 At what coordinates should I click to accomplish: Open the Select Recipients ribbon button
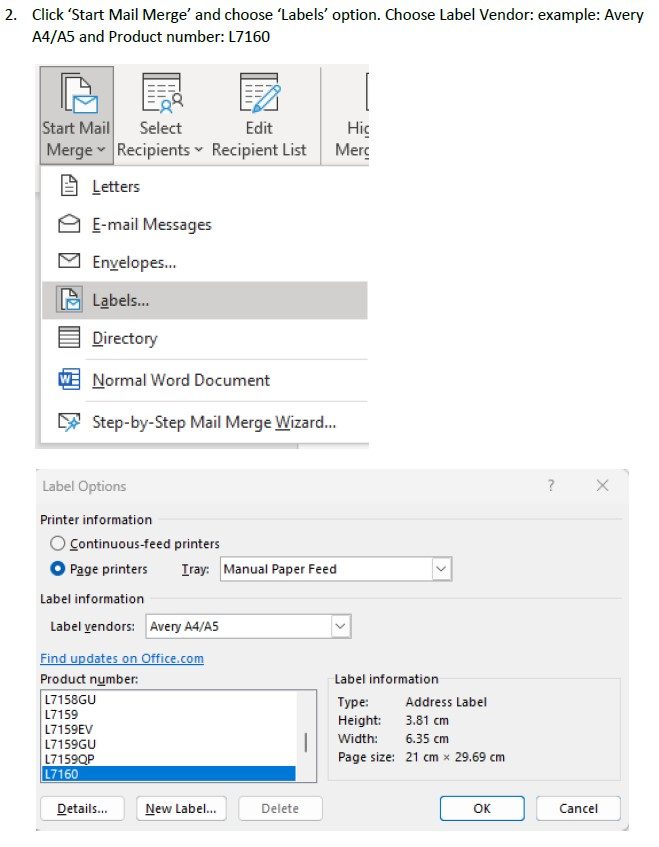(x=160, y=115)
